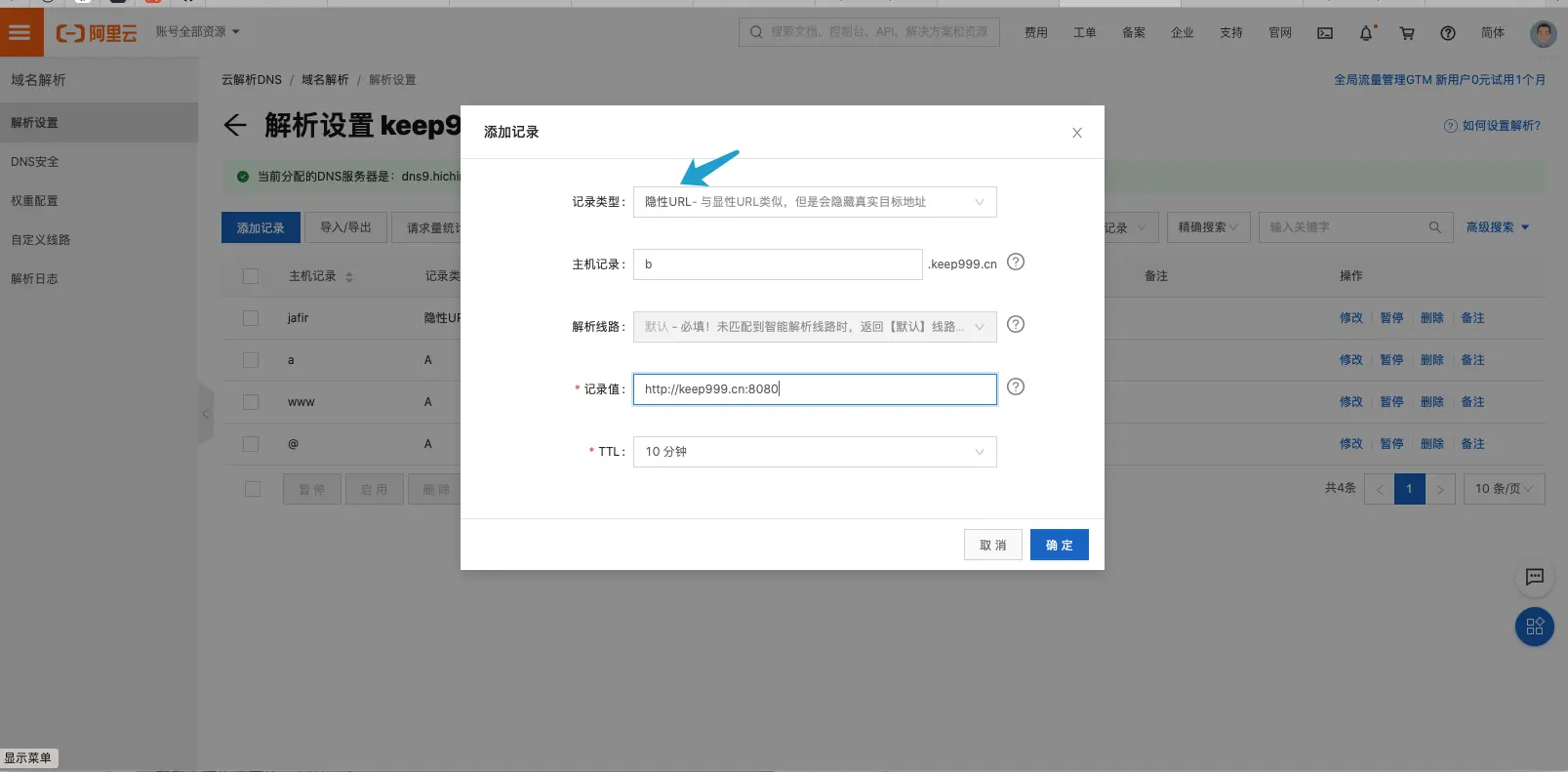Sort by the 主机记录 column
Screen dimensions: 1568x772
[349, 277]
